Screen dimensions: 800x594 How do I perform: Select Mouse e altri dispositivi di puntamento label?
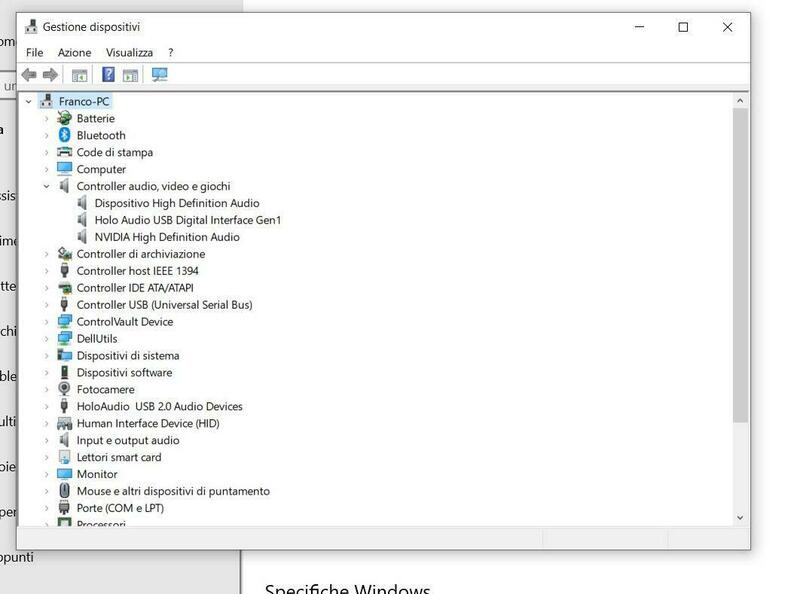173,491
